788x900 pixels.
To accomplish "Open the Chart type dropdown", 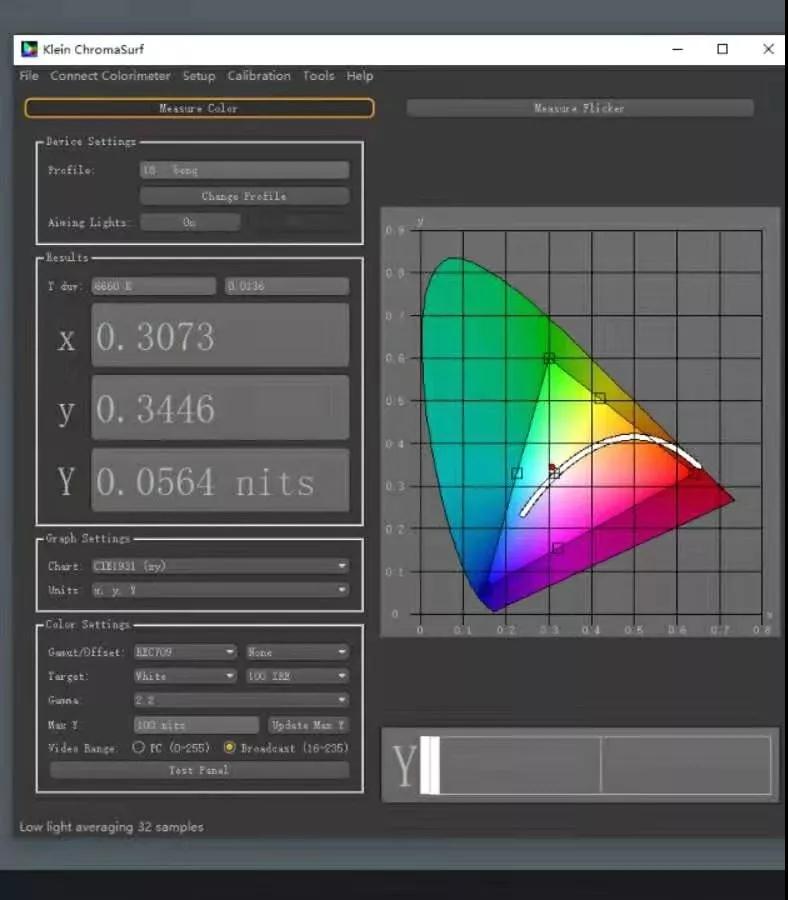I will 220,566.
